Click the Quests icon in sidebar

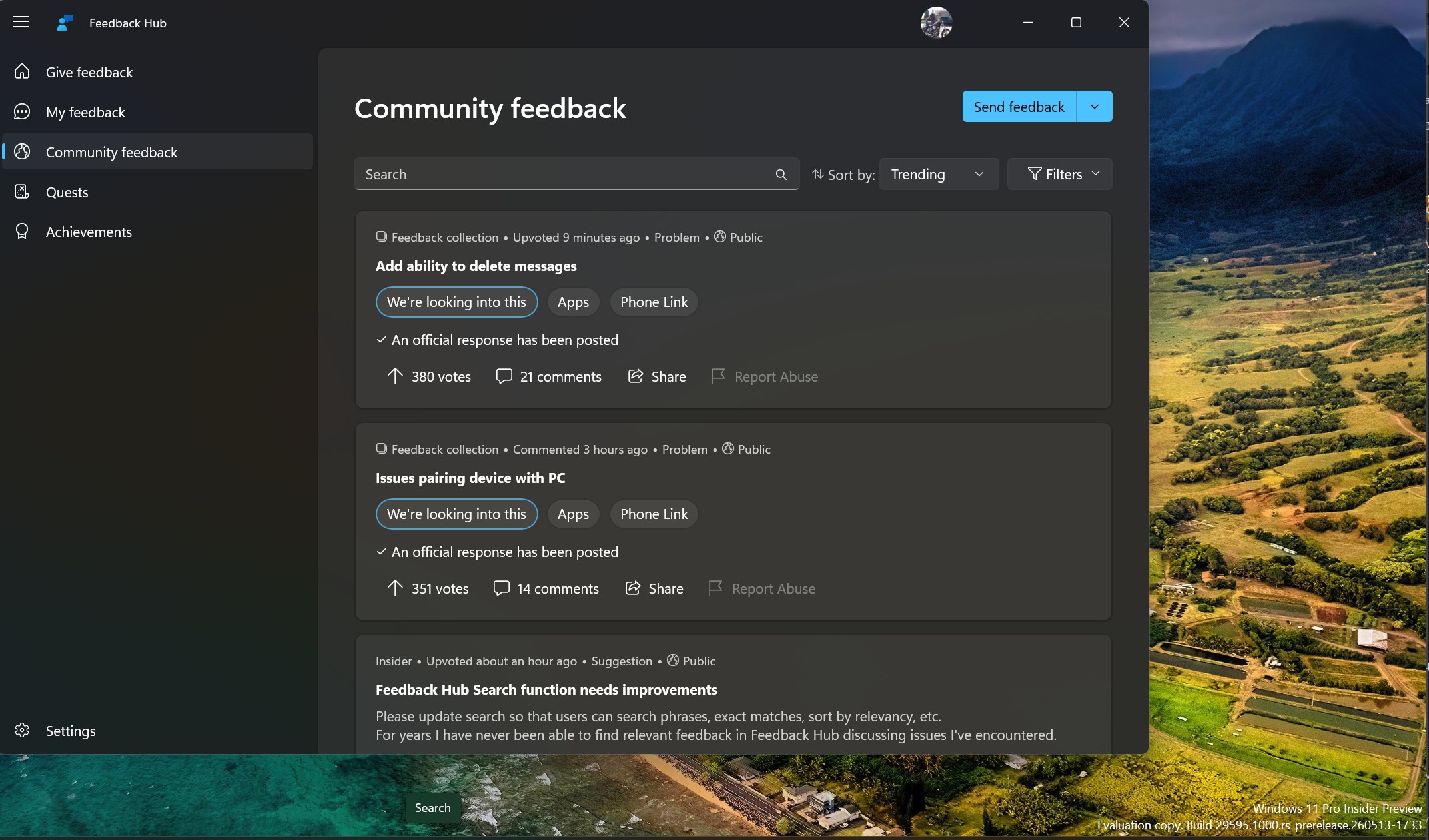(22, 191)
